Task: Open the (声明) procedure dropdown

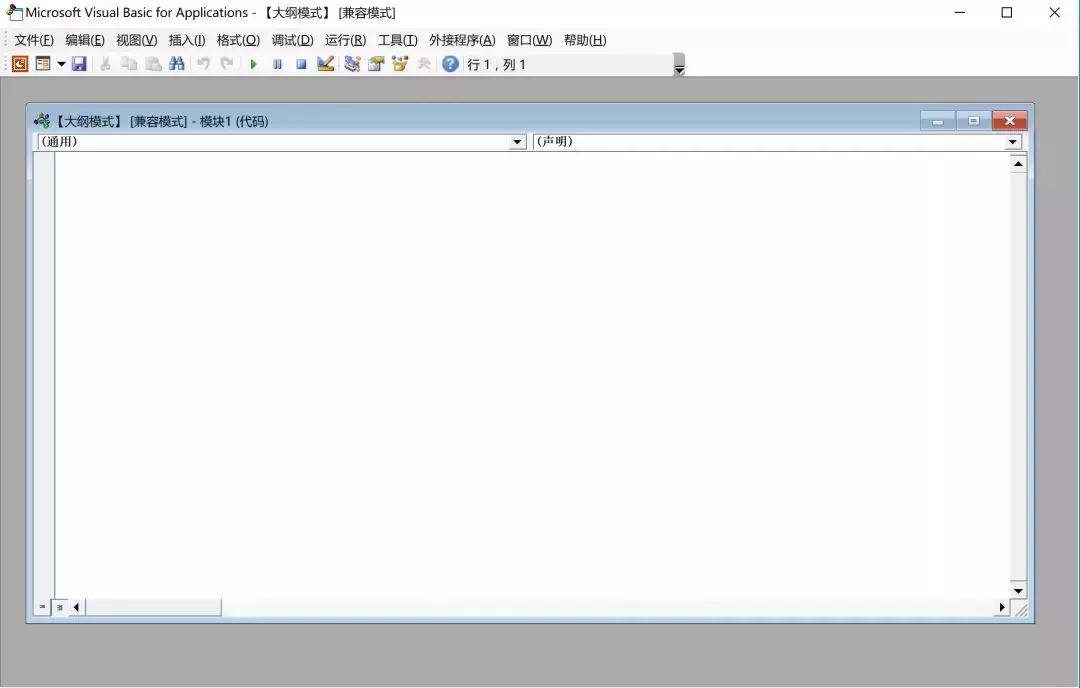Action: pos(1012,141)
